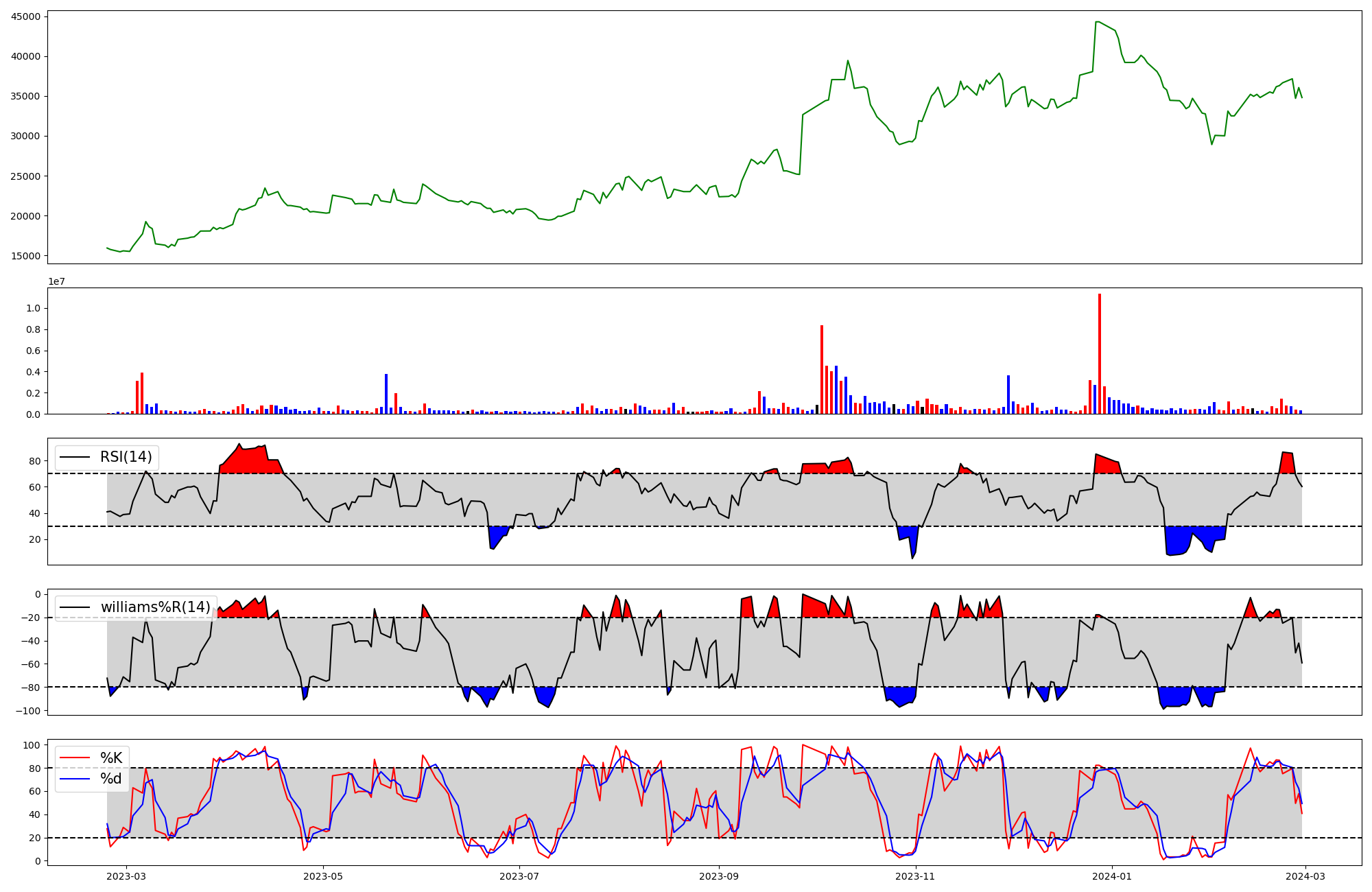Screen dimensions: 1372x892
Task: Click the 2024-03 date tick label
Action: pos(1305,876)
